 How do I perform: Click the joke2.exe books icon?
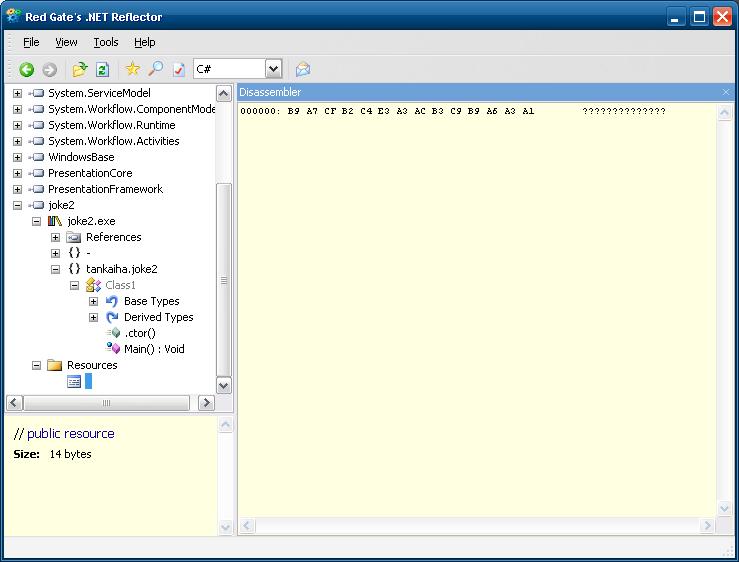55,221
